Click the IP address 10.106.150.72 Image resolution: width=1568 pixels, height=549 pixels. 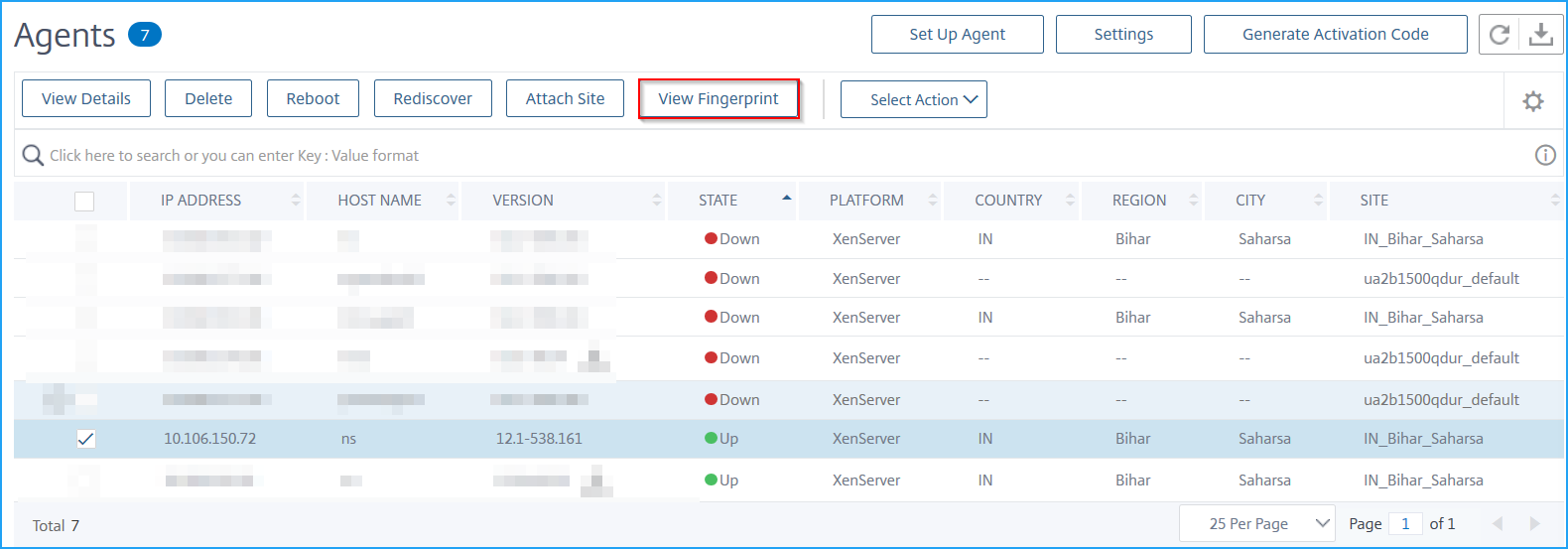[x=209, y=439]
